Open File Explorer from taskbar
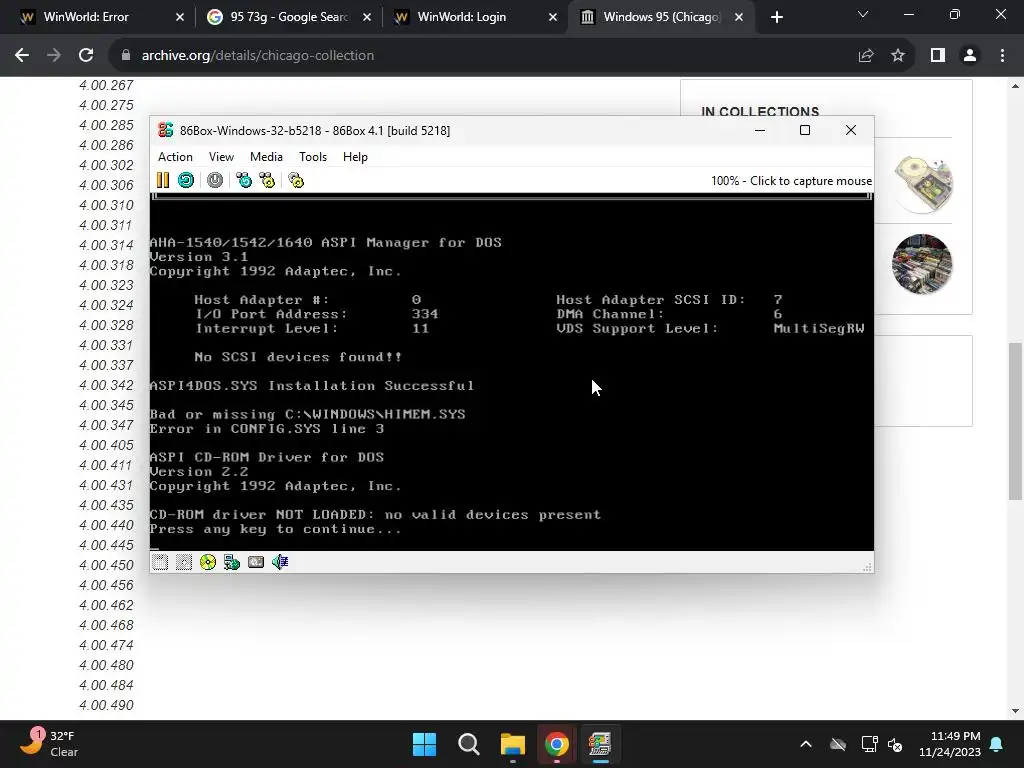1024x768 pixels. click(x=513, y=744)
